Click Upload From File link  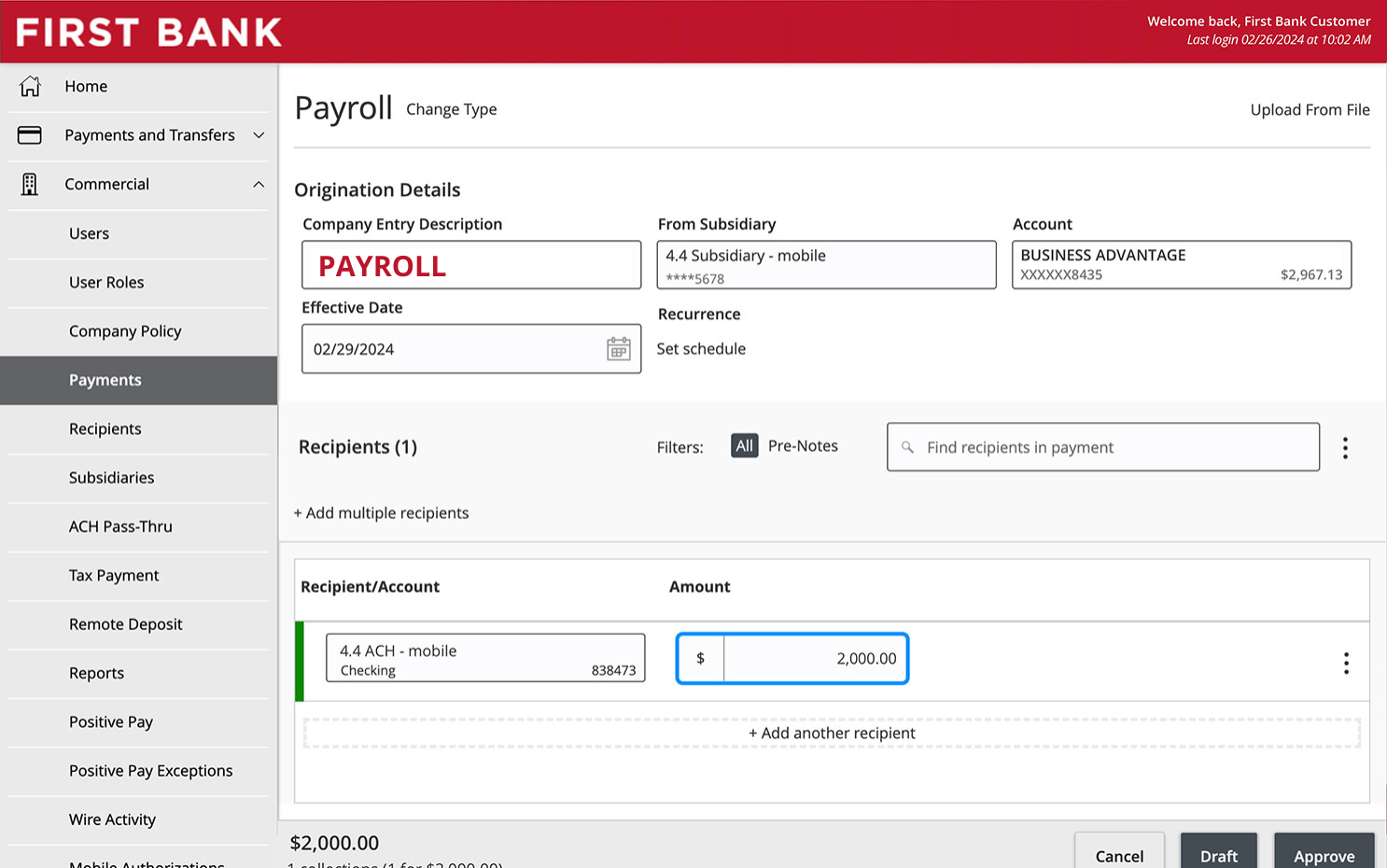click(1310, 110)
